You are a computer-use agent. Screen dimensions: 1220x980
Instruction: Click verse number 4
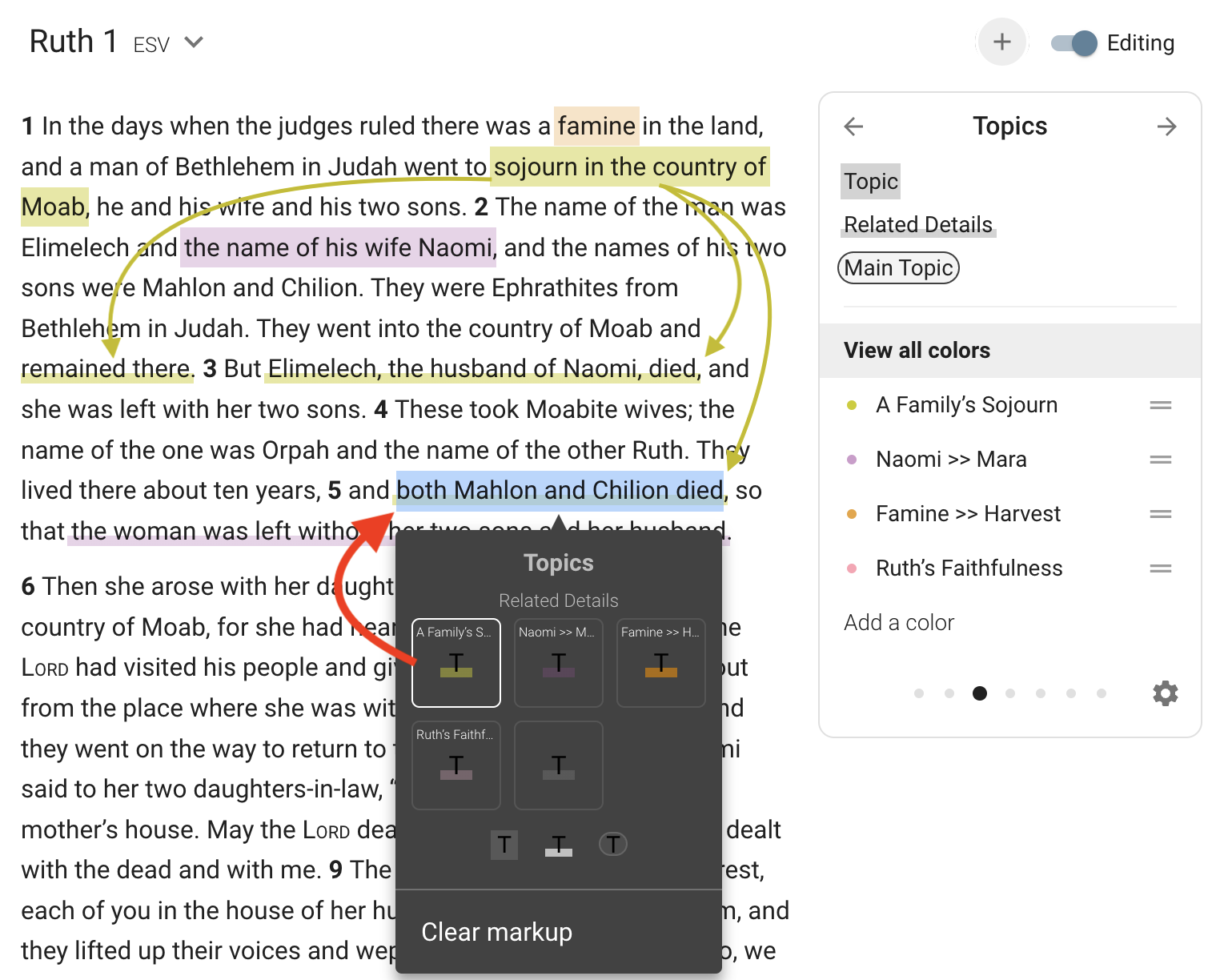click(381, 409)
